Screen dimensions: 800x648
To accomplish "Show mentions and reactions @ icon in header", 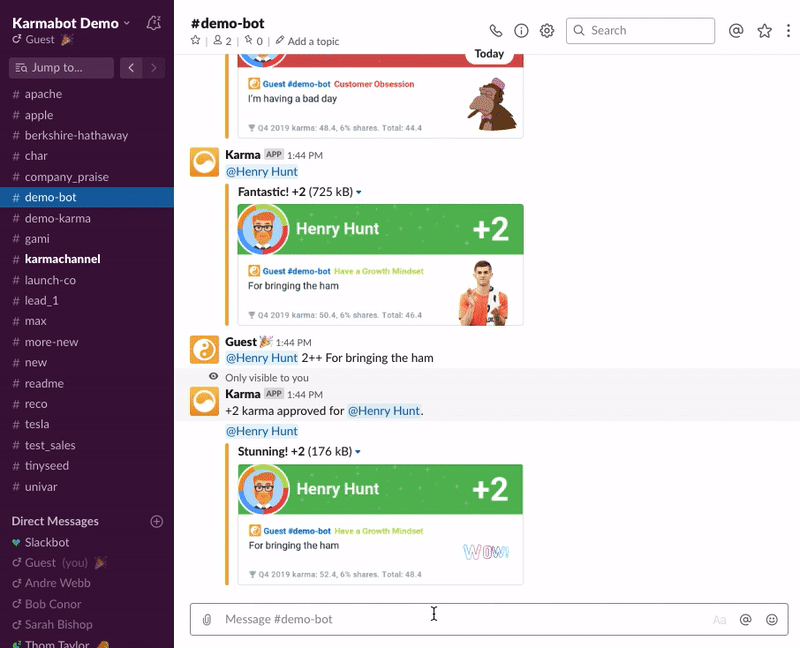I will click(x=736, y=31).
